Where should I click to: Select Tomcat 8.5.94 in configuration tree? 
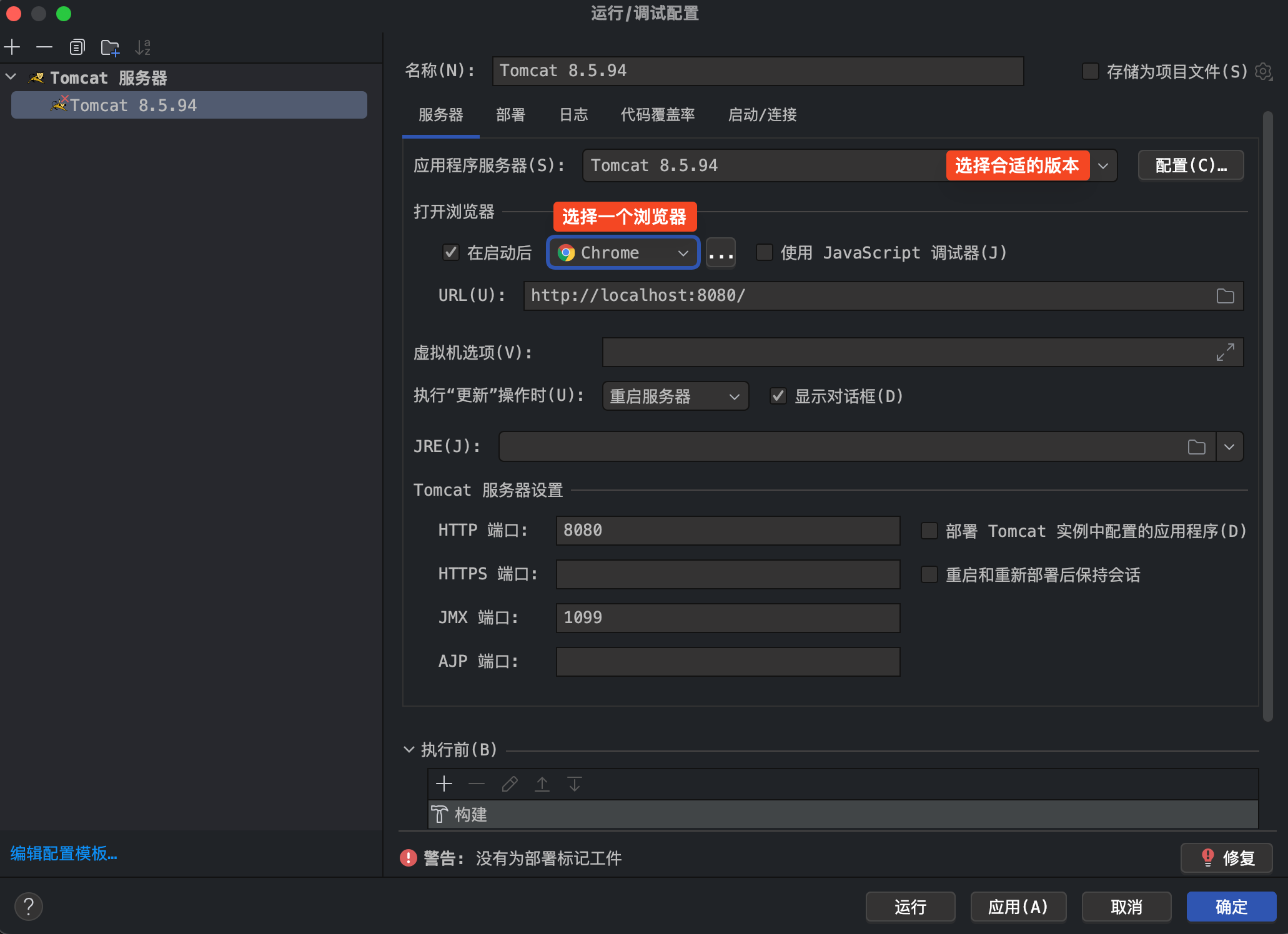[x=189, y=105]
